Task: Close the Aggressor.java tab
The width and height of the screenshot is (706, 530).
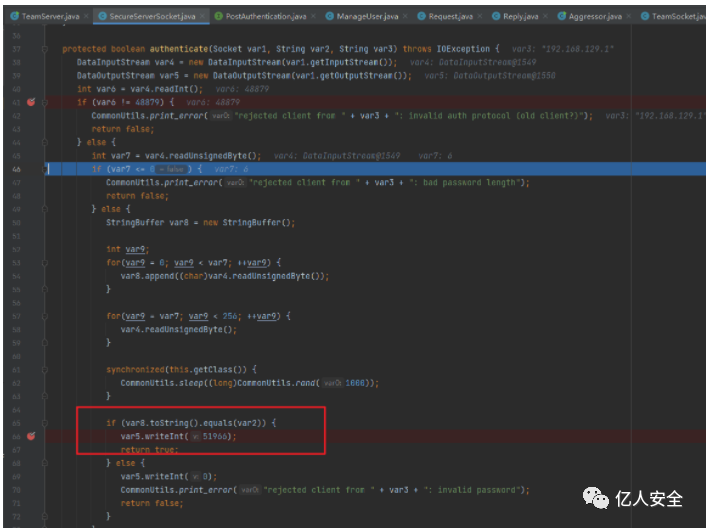Action: (x=629, y=16)
